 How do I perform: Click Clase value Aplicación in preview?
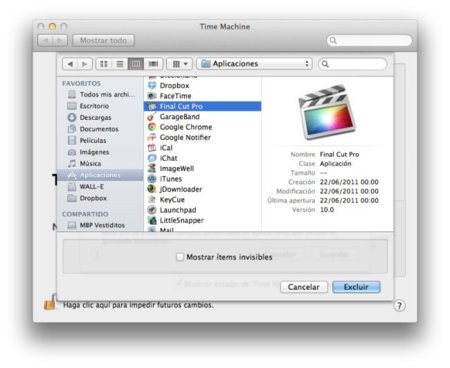point(335,164)
